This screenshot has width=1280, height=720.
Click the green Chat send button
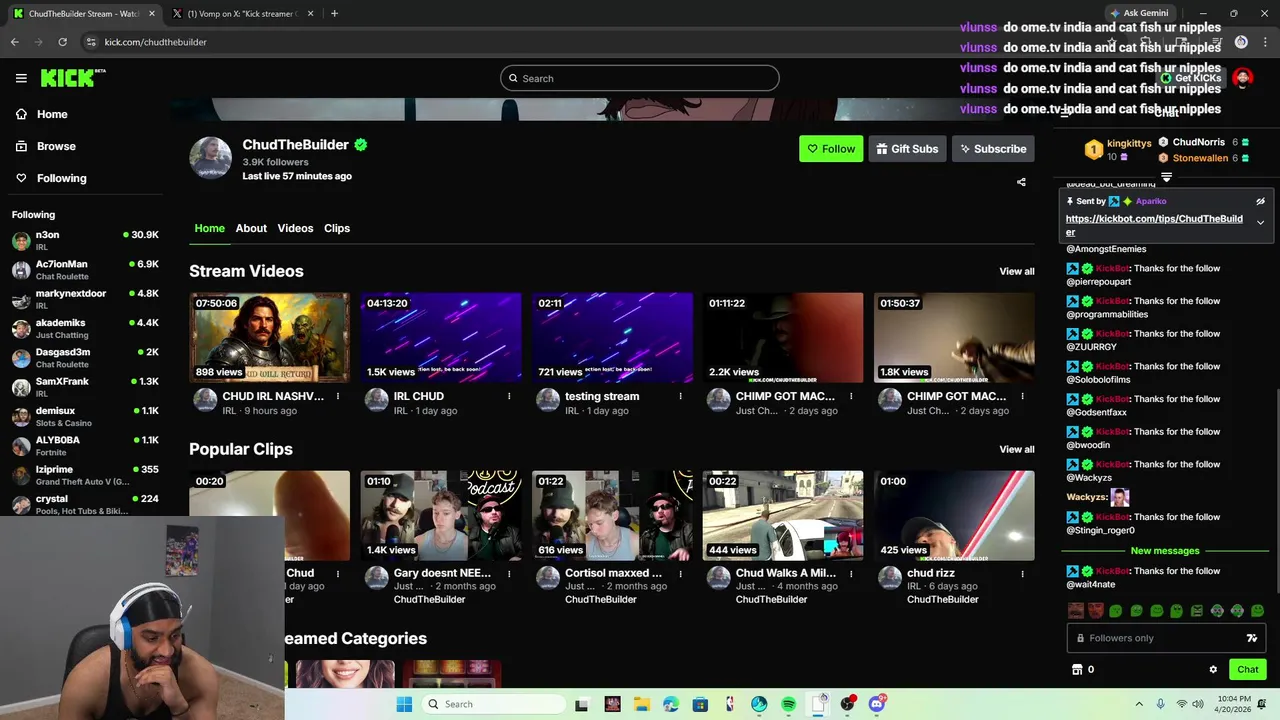1248,669
